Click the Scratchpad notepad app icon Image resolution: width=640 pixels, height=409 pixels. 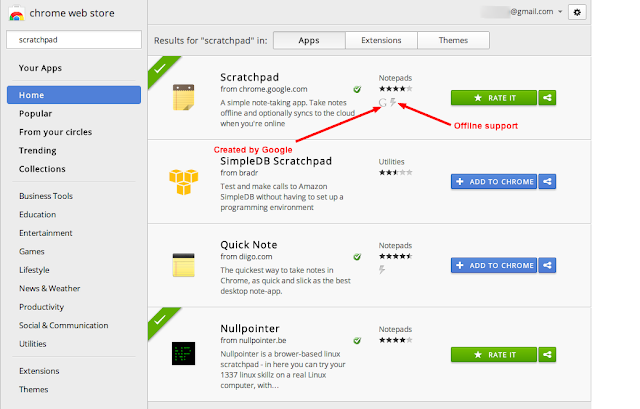(183, 98)
